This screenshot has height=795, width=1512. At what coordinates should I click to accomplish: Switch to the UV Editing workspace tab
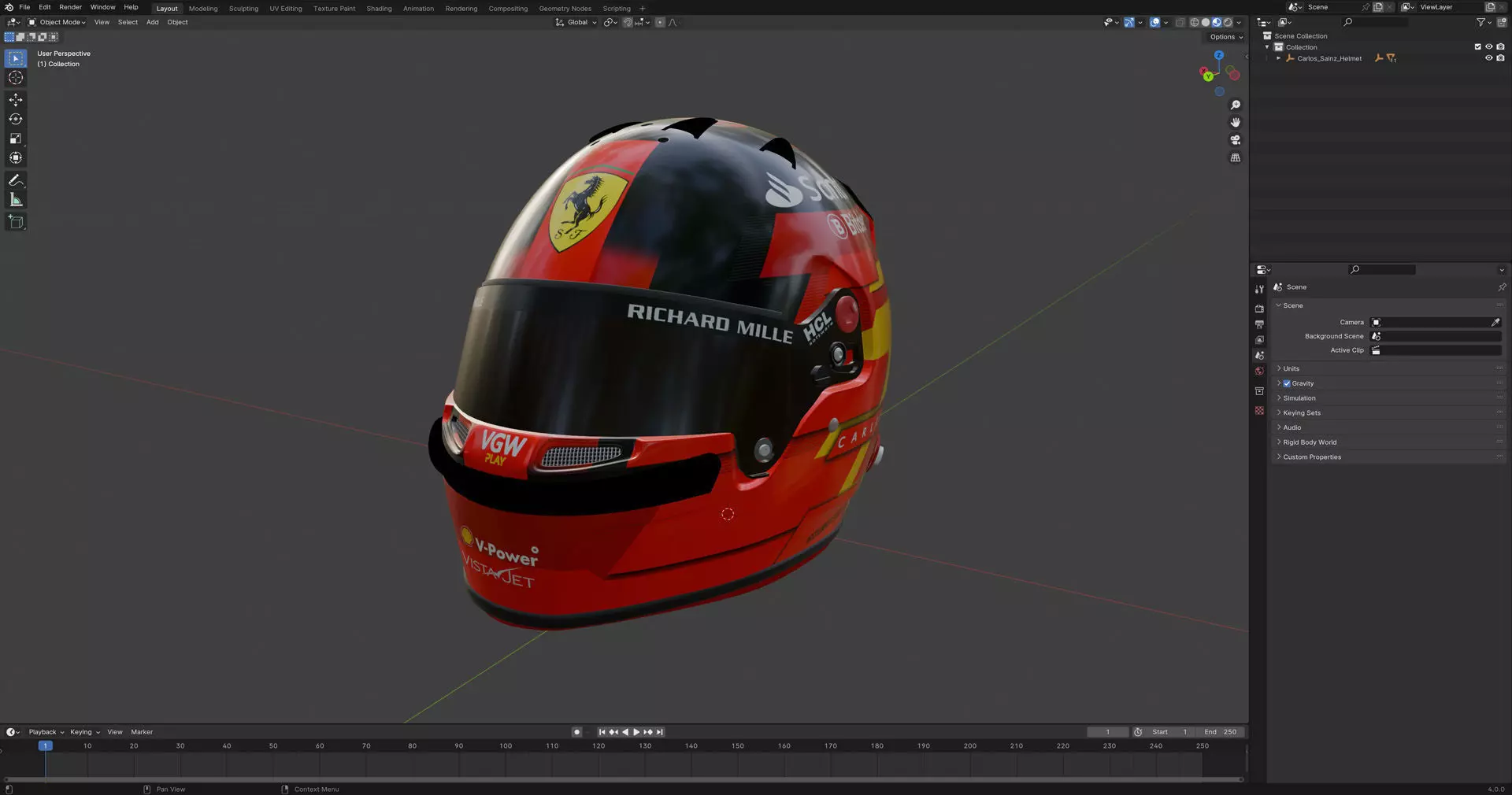286,9
